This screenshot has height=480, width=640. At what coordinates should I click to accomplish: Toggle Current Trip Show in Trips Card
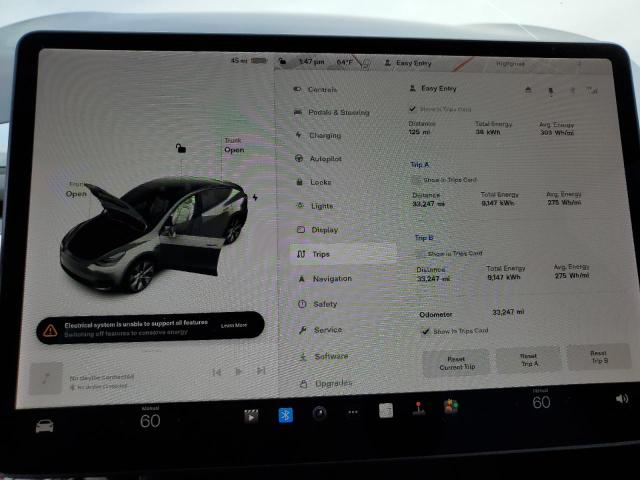[413, 109]
